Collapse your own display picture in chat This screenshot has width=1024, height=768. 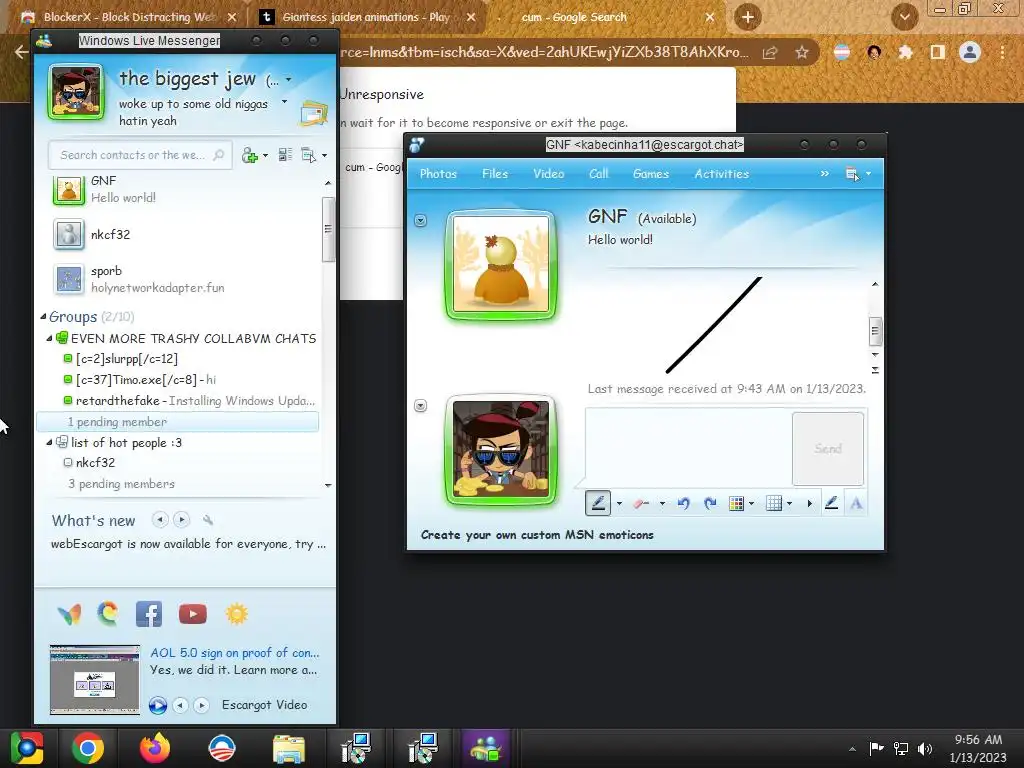coord(421,406)
